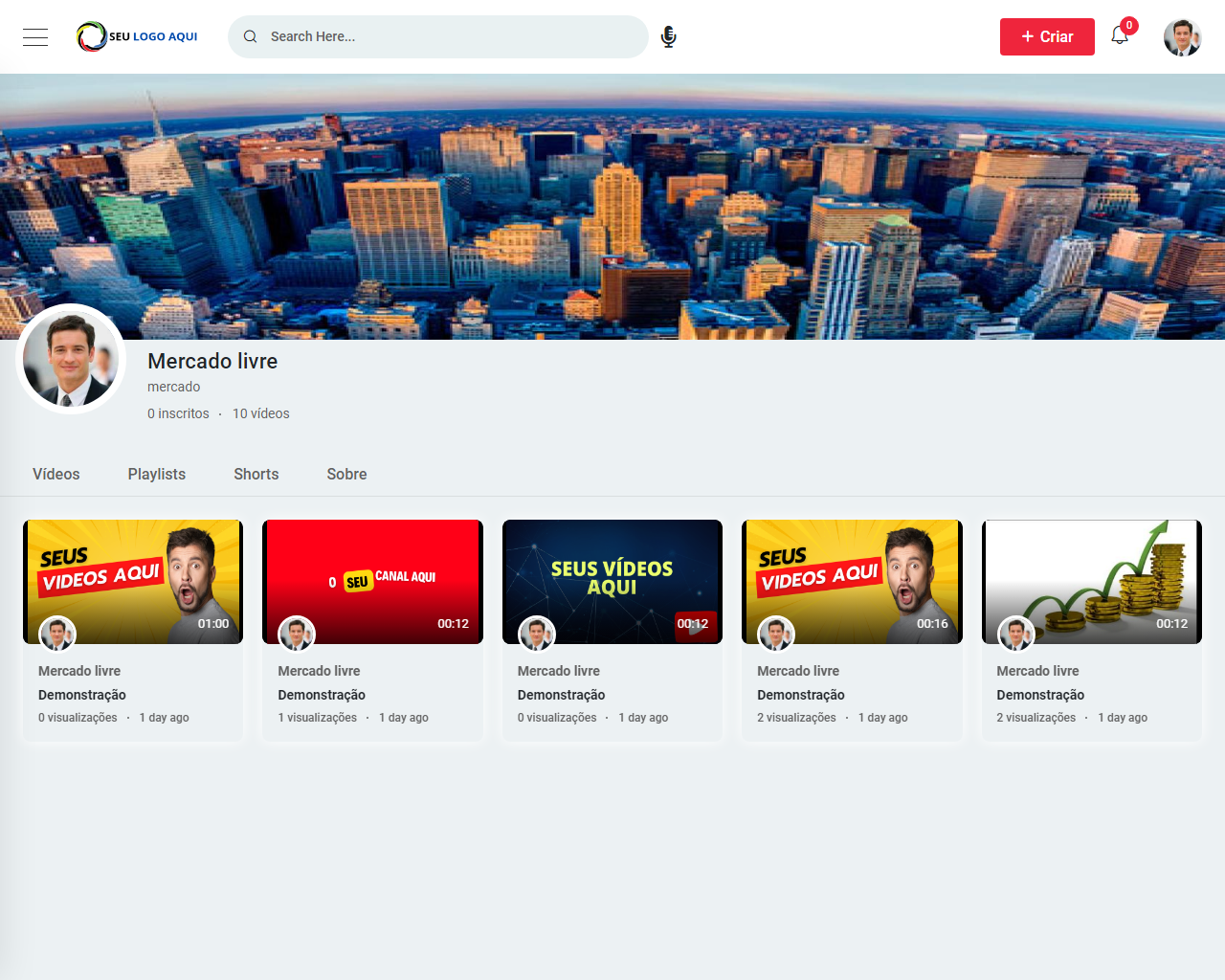Open the gold coins growth video thumbnail
Viewport: 1225px width, 980px height.
[1091, 574]
